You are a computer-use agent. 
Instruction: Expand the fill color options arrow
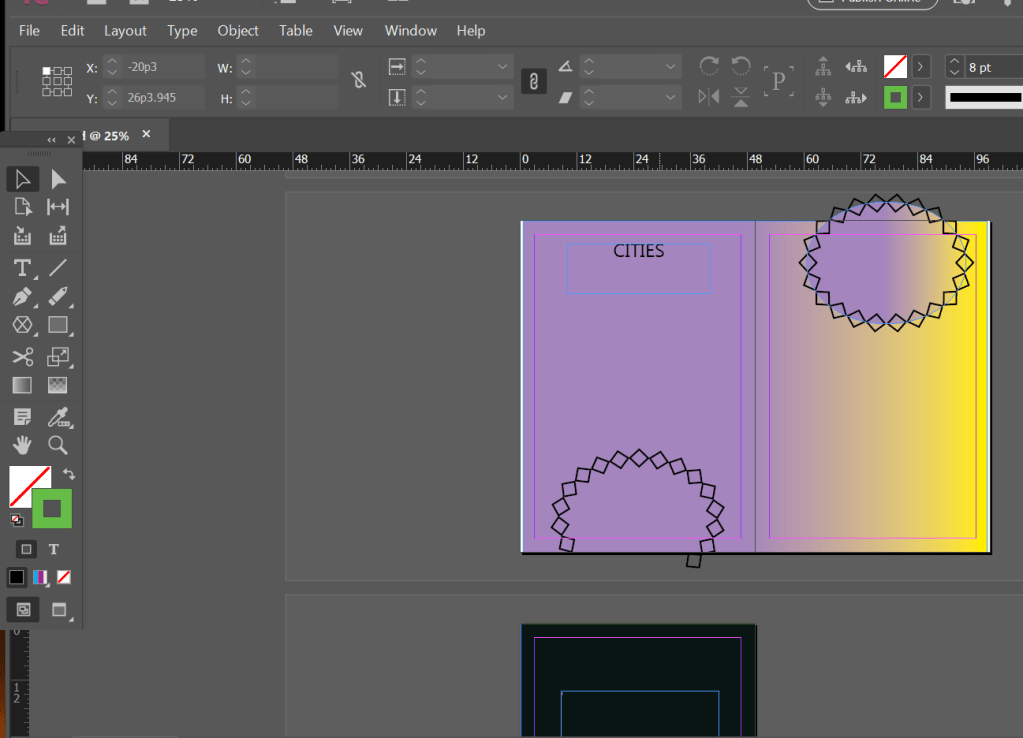coord(921,67)
